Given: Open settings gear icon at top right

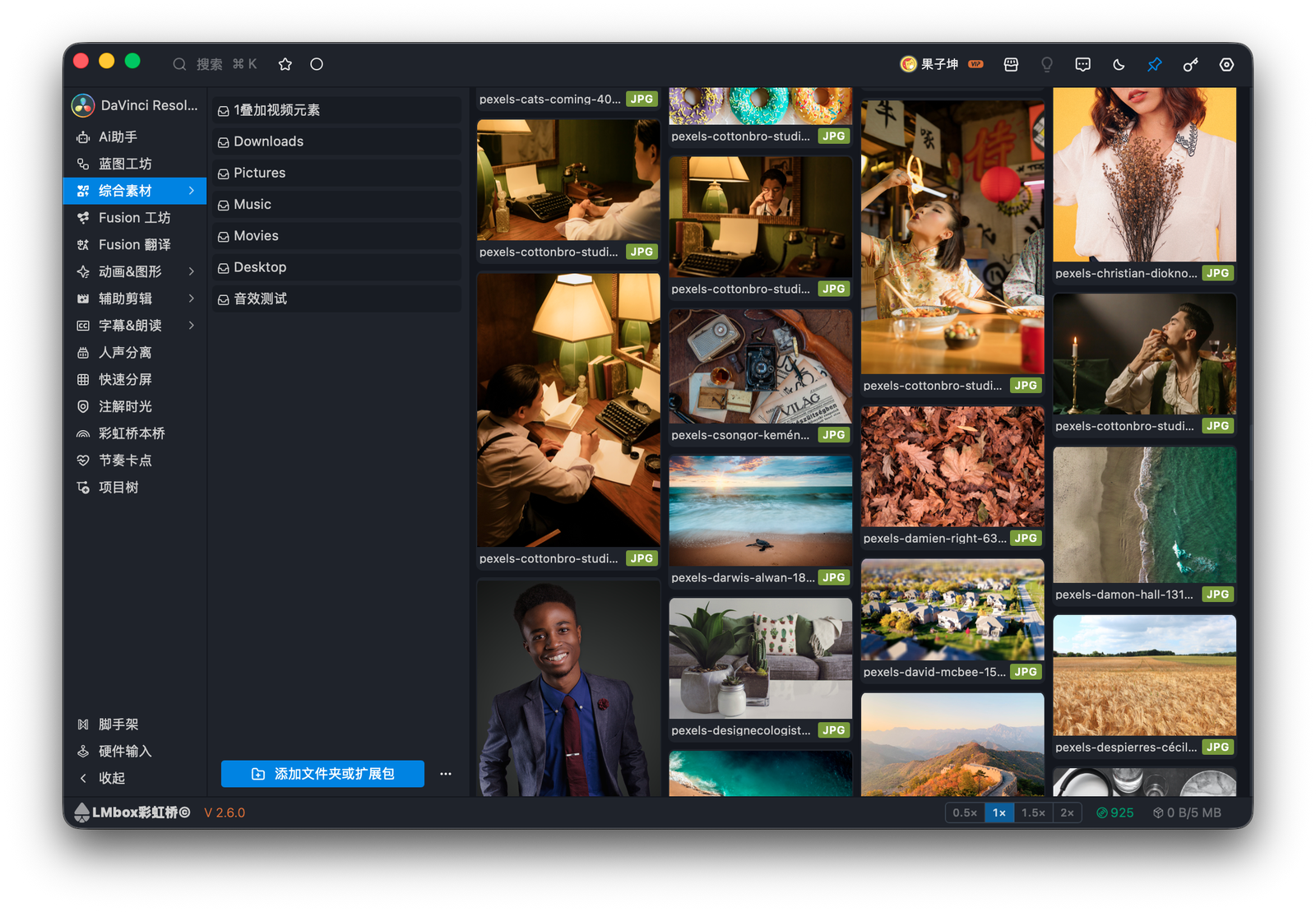Looking at the screenshot, I should click(x=1226, y=64).
